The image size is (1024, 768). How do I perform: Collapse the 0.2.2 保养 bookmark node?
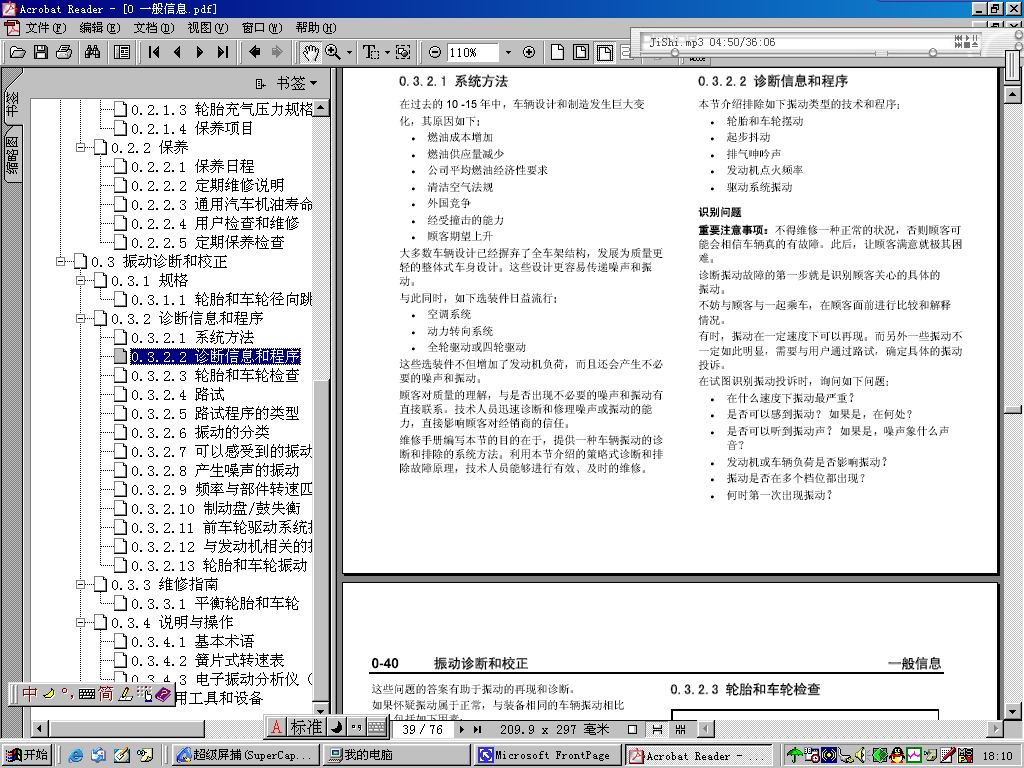point(80,148)
